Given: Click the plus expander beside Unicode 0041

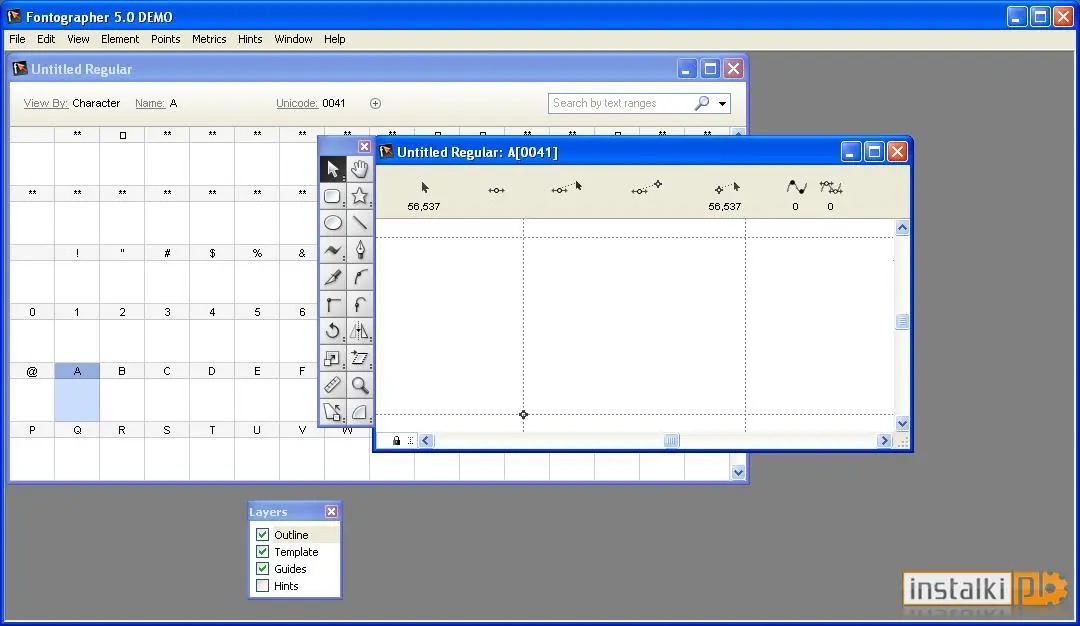Looking at the screenshot, I should tap(375, 103).
